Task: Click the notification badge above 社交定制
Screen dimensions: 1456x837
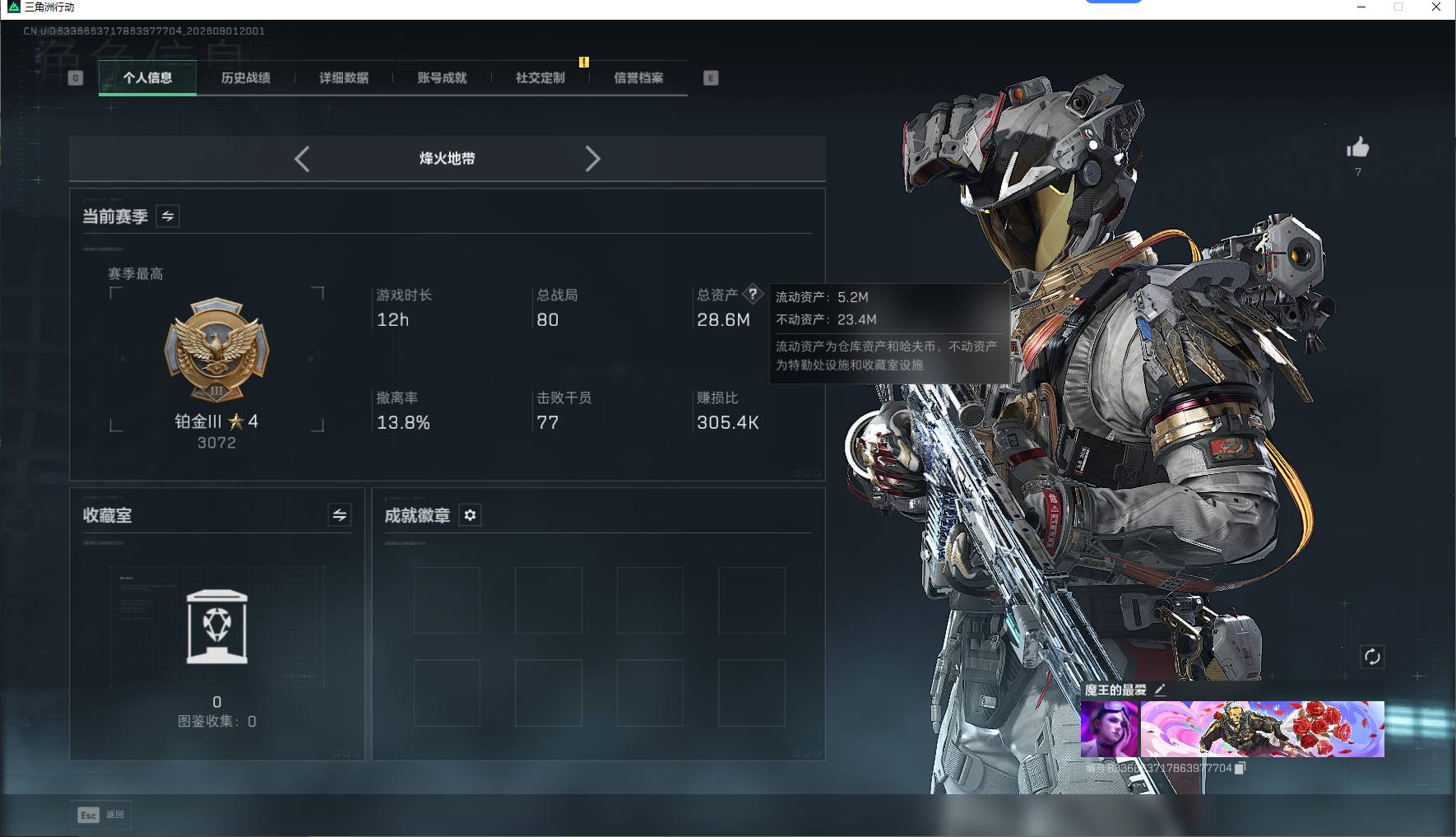Action: click(584, 62)
